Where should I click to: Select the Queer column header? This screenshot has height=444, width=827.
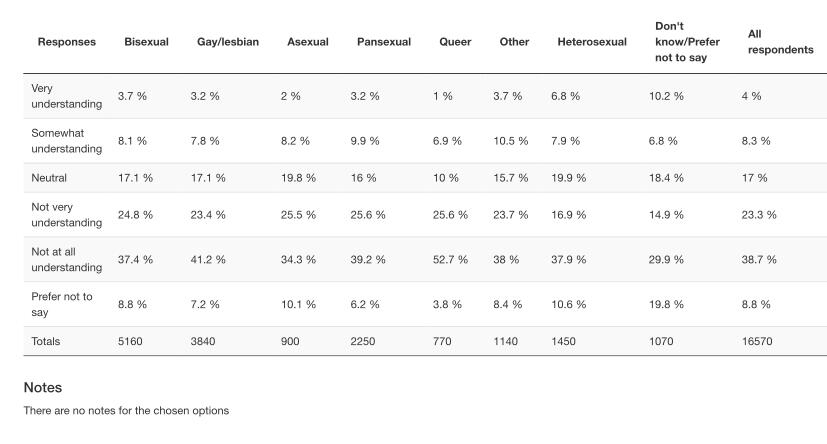click(455, 42)
